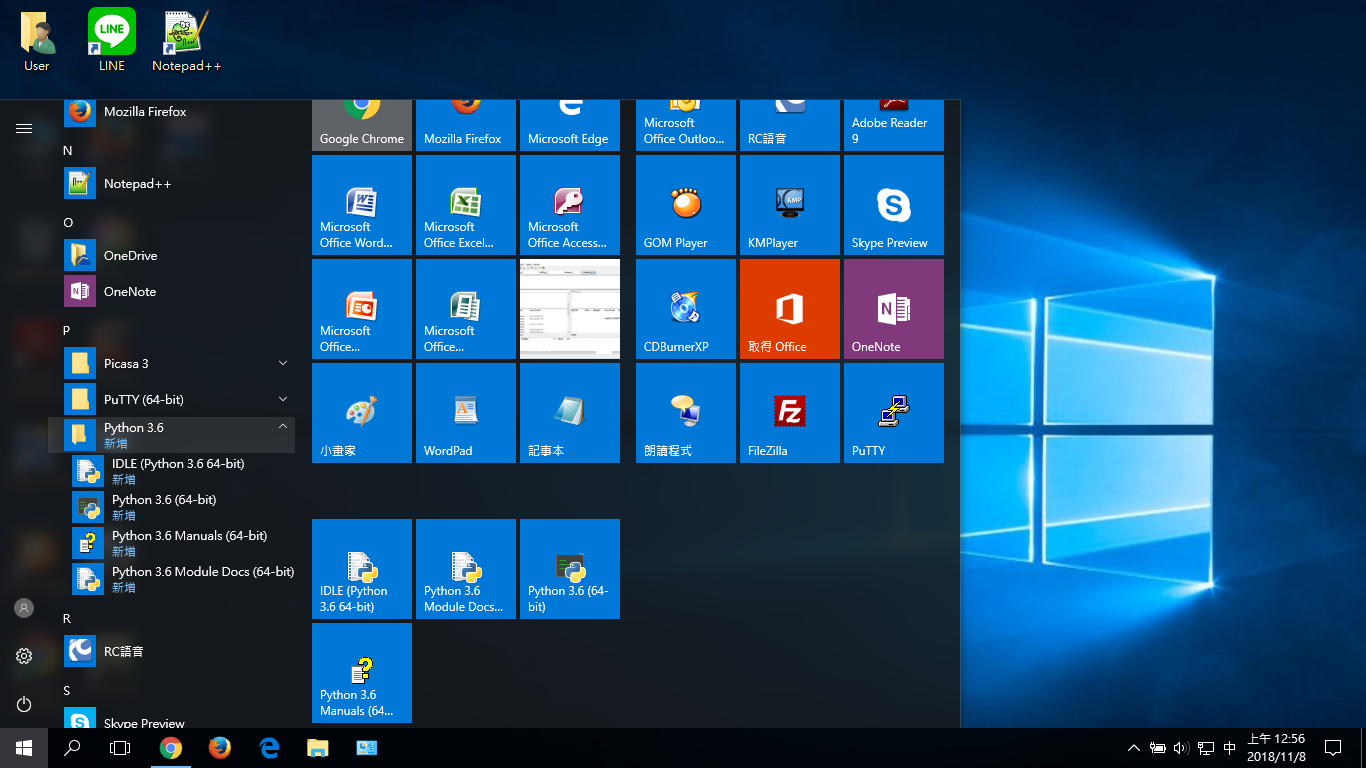This screenshot has height=768, width=1366.
Task: Select the Notepad++ desktop shortcut
Action: [x=186, y=40]
